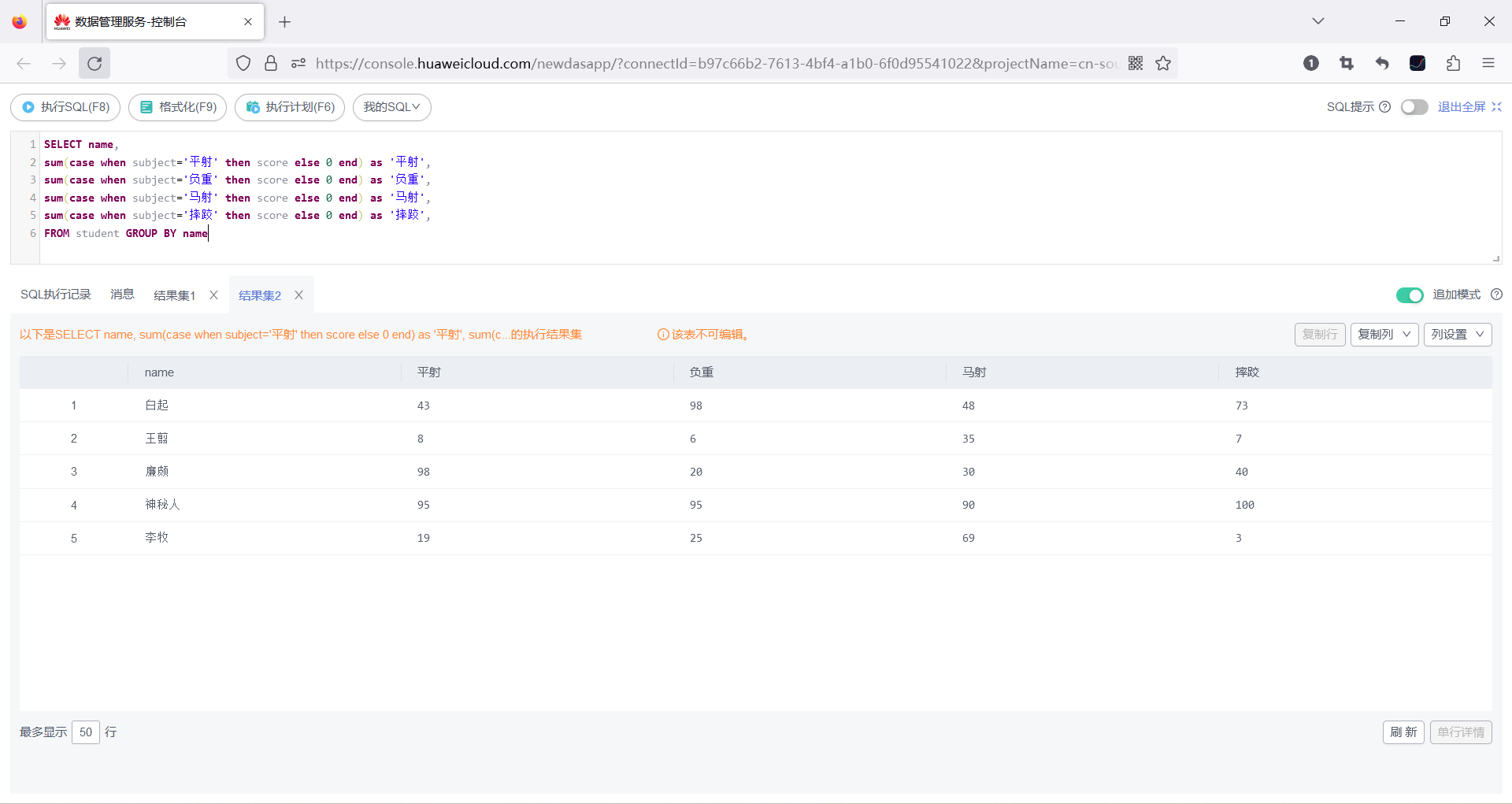
Task: Click the 平射 column header
Action: click(537, 372)
